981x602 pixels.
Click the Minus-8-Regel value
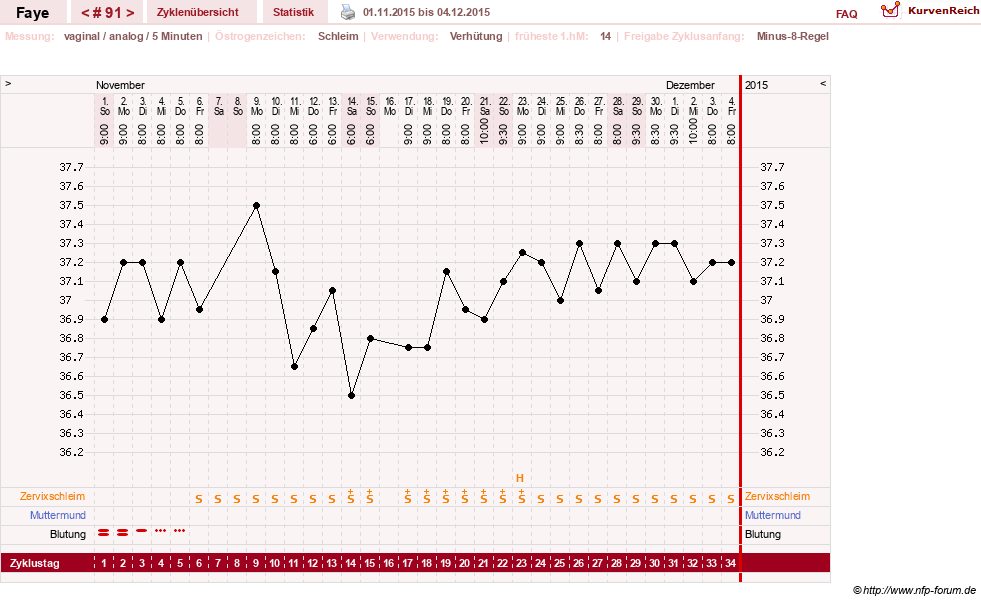click(x=793, y=36)
